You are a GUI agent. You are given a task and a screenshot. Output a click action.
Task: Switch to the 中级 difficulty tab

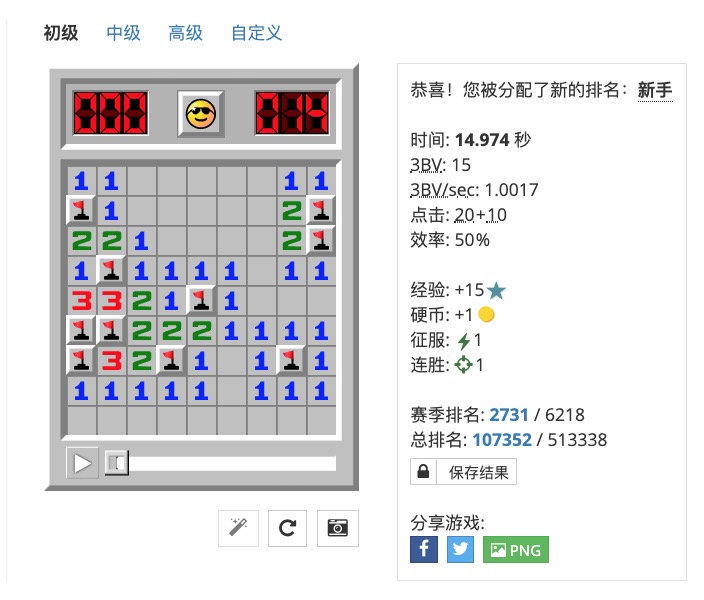(123, 33)
